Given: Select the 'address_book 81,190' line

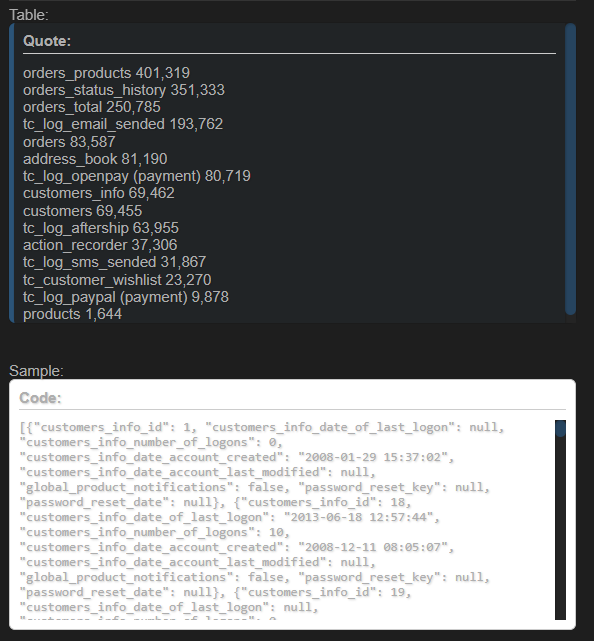Looking at the screenshot, I should [95, 159].
